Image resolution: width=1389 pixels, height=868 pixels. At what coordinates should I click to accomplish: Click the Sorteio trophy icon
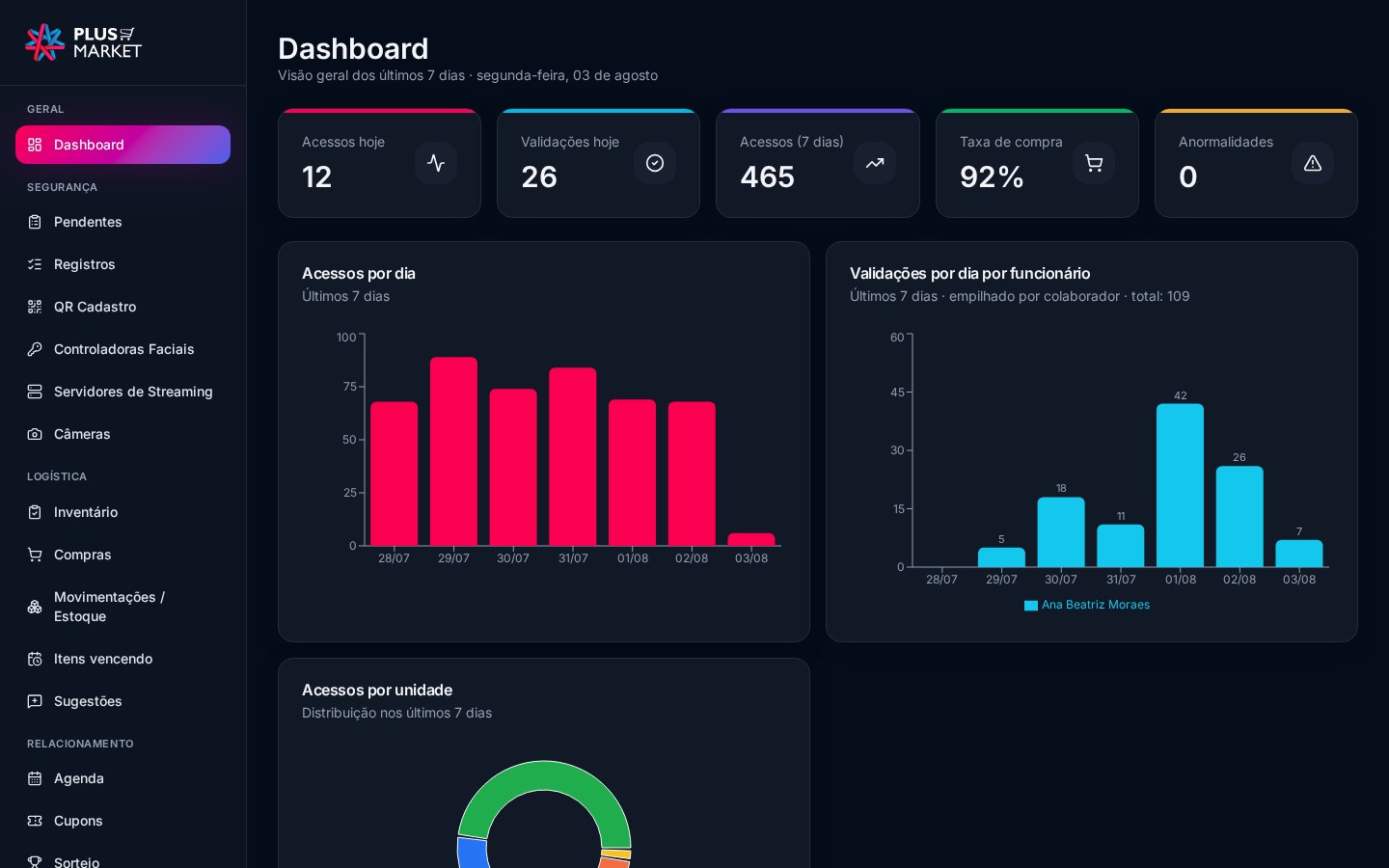click(35, 861)
